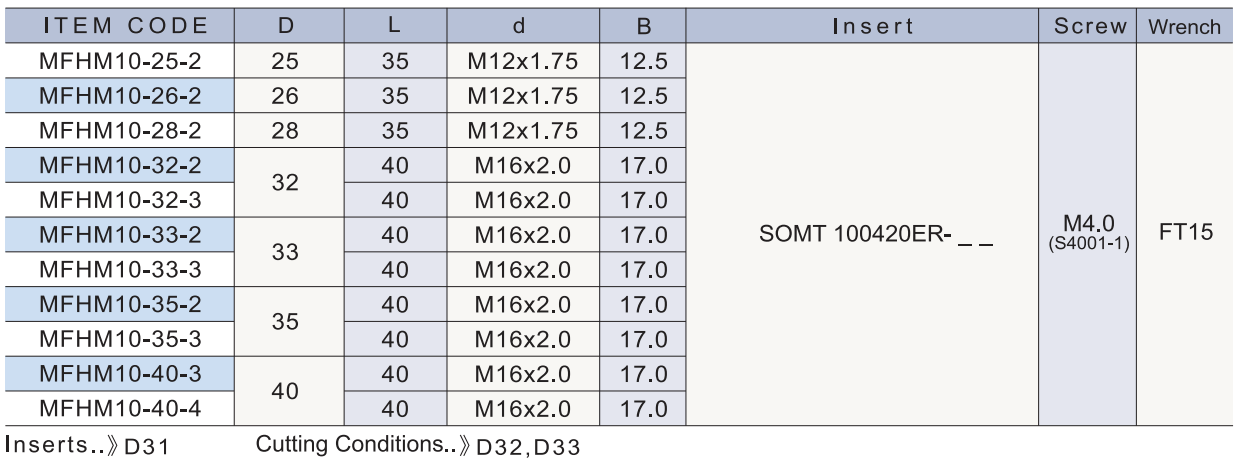Click the Screw column header
This screenshot has height=473, width=1234.
click(1090, 26)
